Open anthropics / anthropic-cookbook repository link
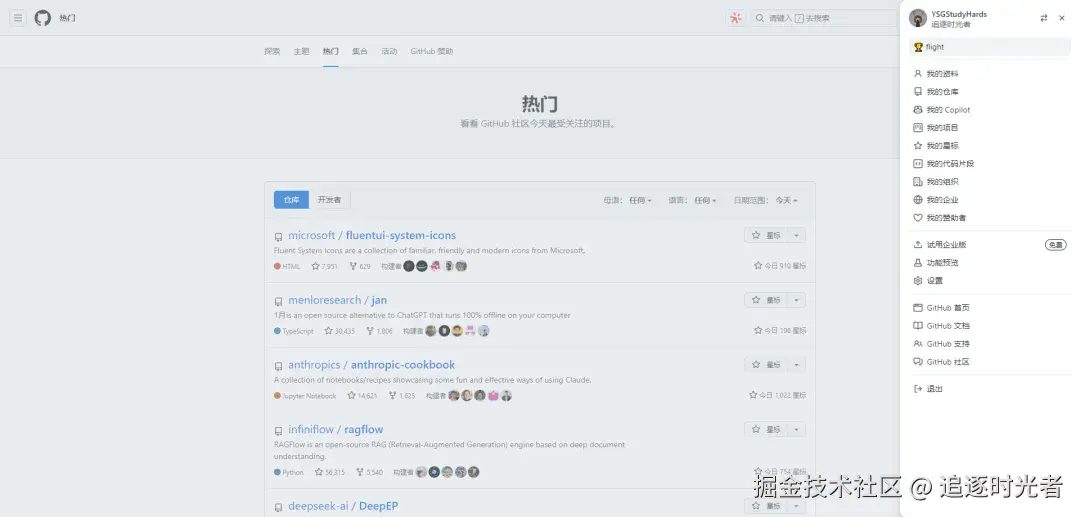The image size is (1080, 517). (x=372, y=365)
